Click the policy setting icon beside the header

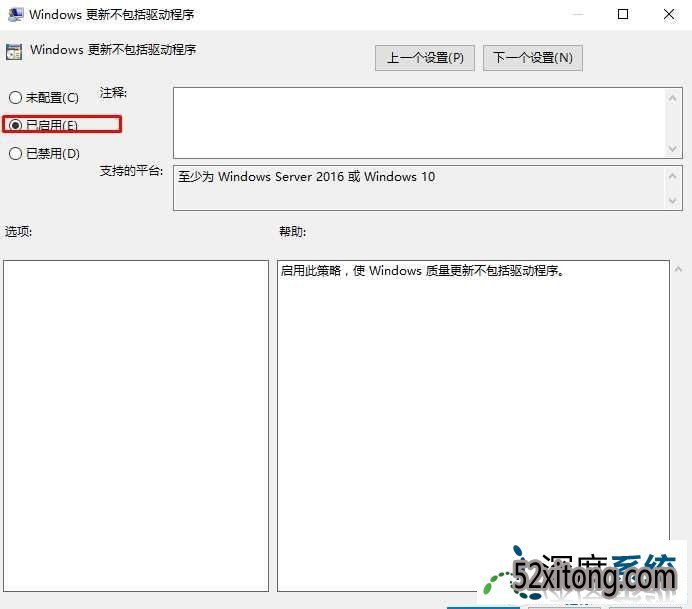14,52
